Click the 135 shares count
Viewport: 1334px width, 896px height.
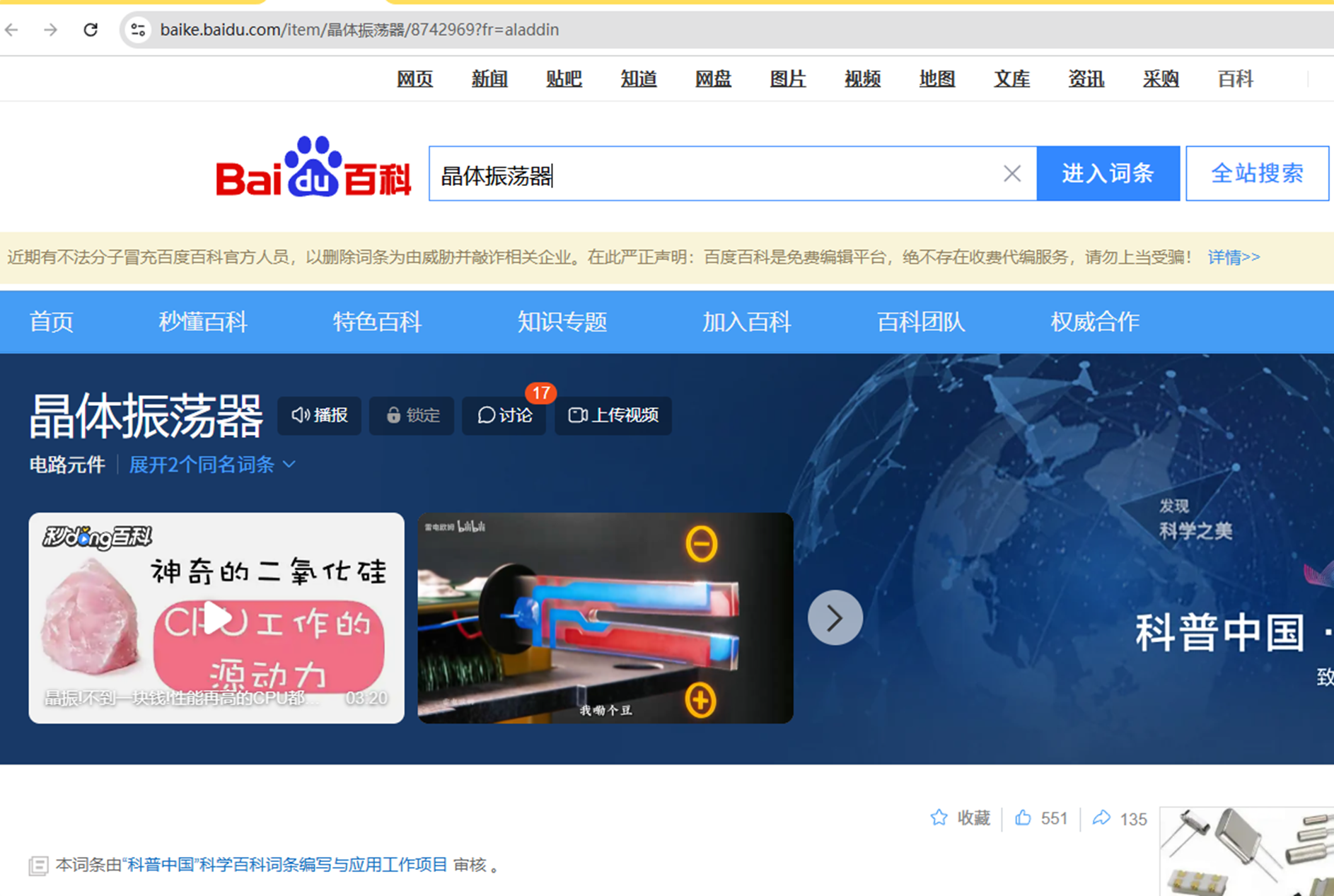pyautogui.click(x=1134, y=819)
